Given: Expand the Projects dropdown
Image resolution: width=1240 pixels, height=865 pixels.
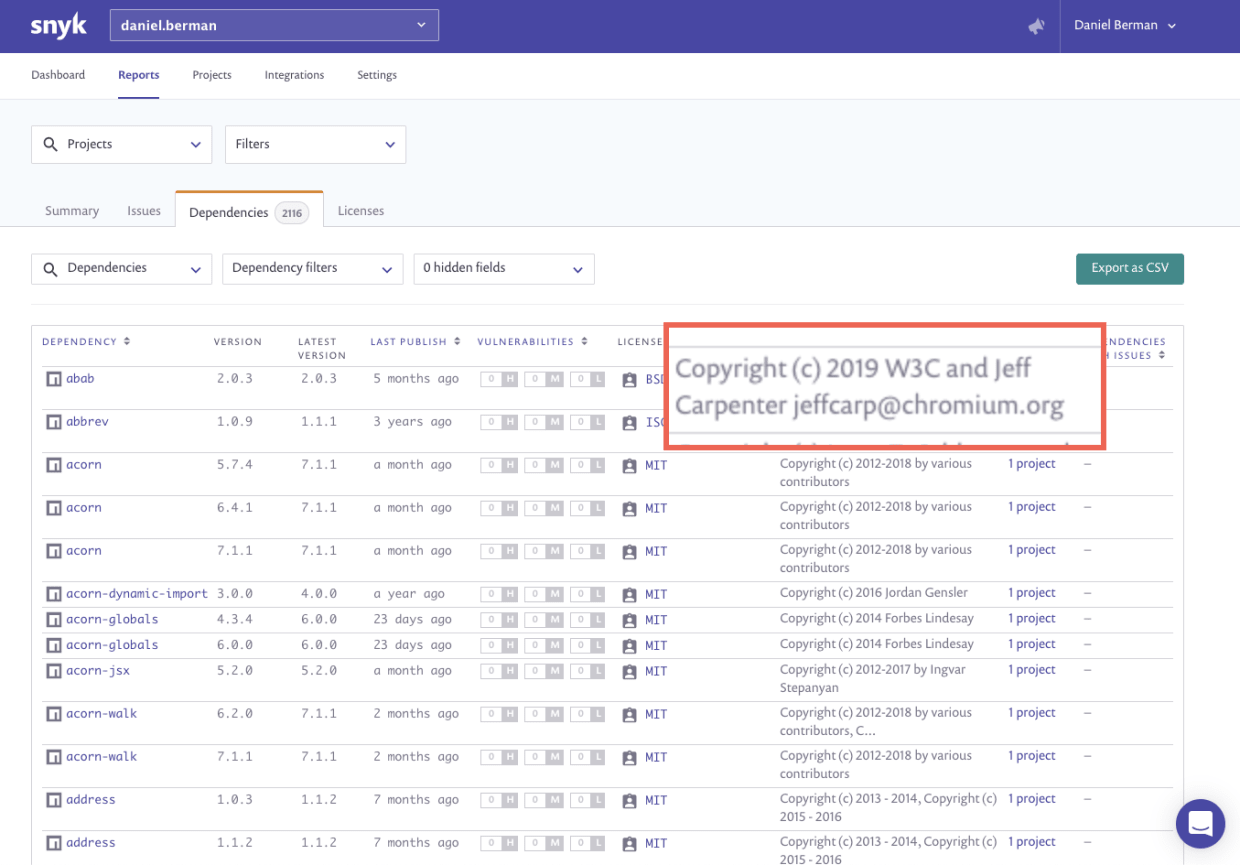Looking at the screenshot, I should coord(122,145).
